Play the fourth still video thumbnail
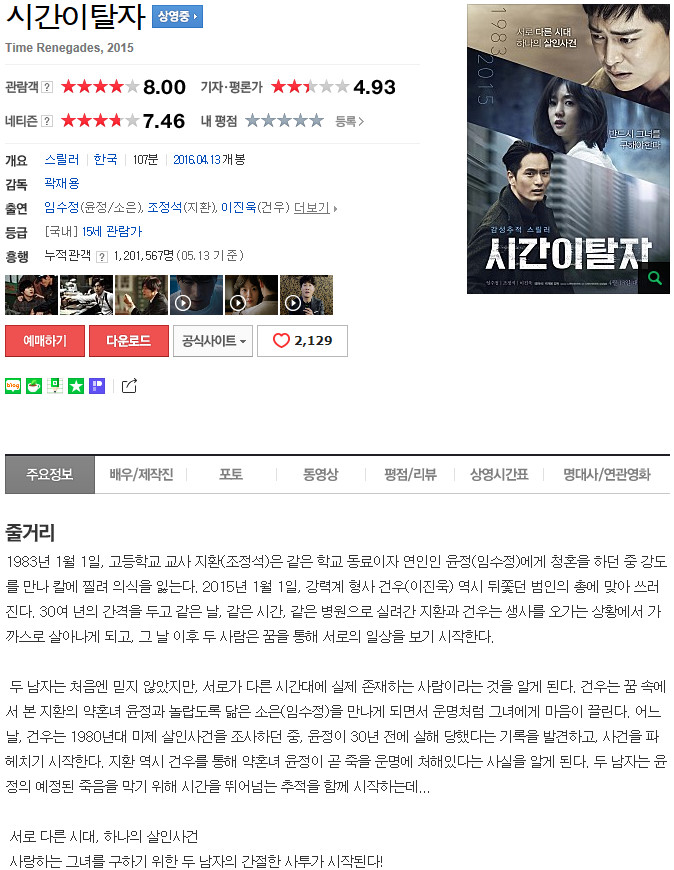Screen dimensions: 674x870 pyautogui.click(x=196, y=295)
